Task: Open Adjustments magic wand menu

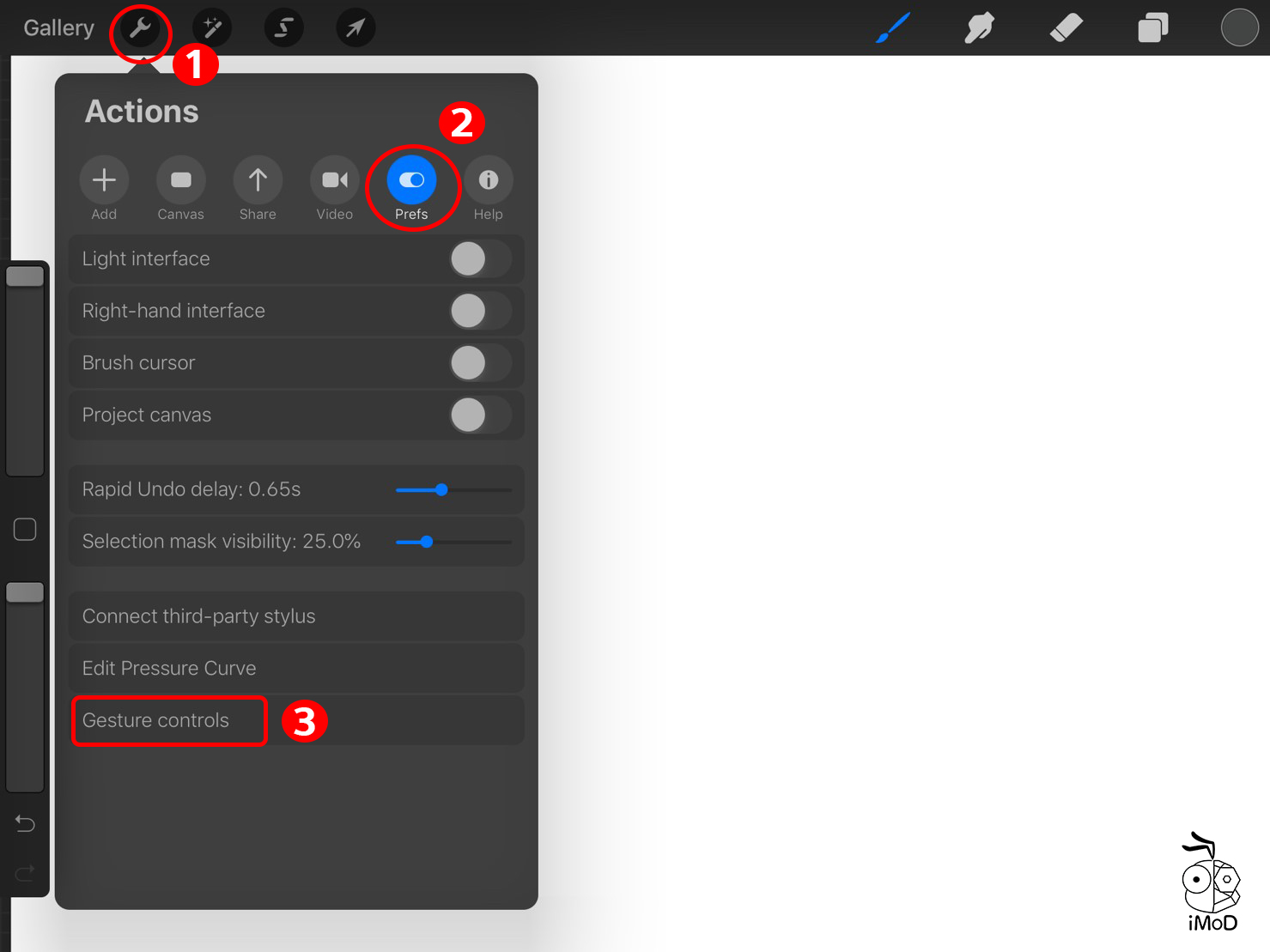Action: 212,29
